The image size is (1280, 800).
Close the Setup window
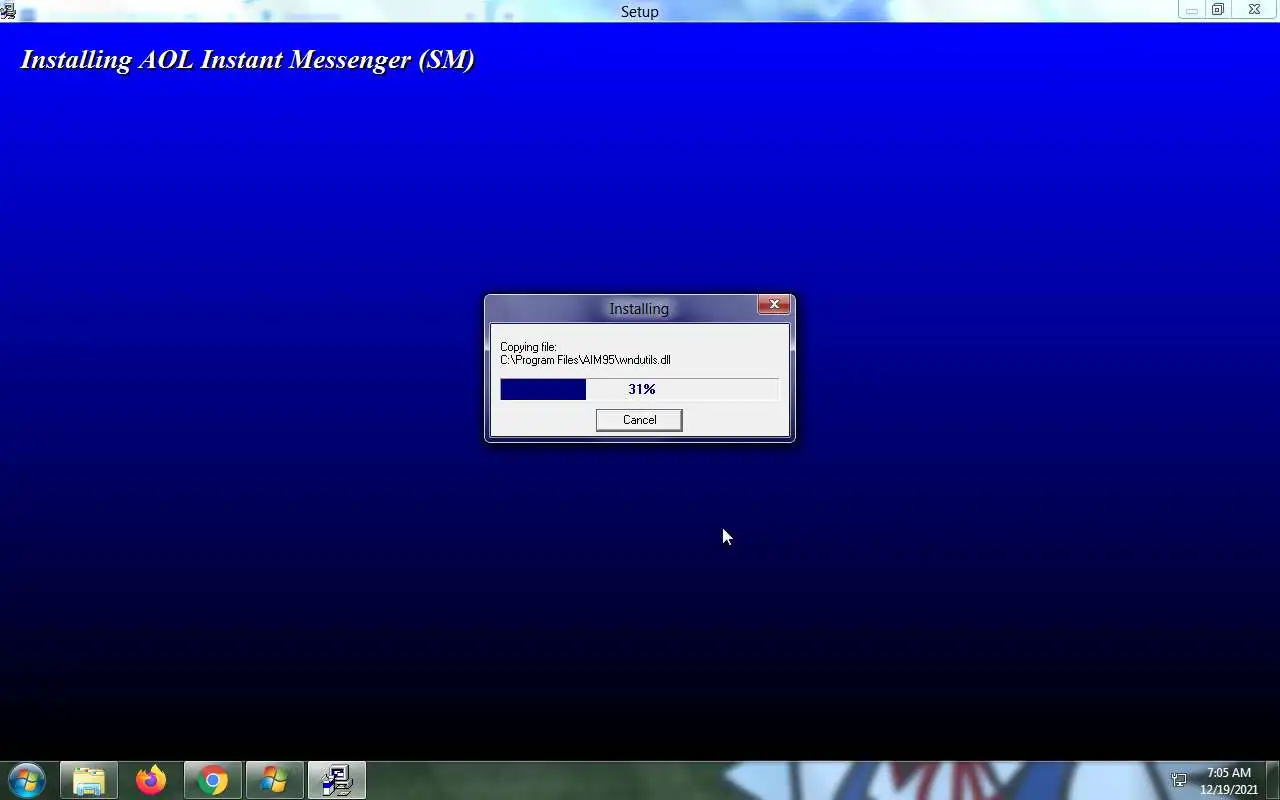(x=1254, y=10)
